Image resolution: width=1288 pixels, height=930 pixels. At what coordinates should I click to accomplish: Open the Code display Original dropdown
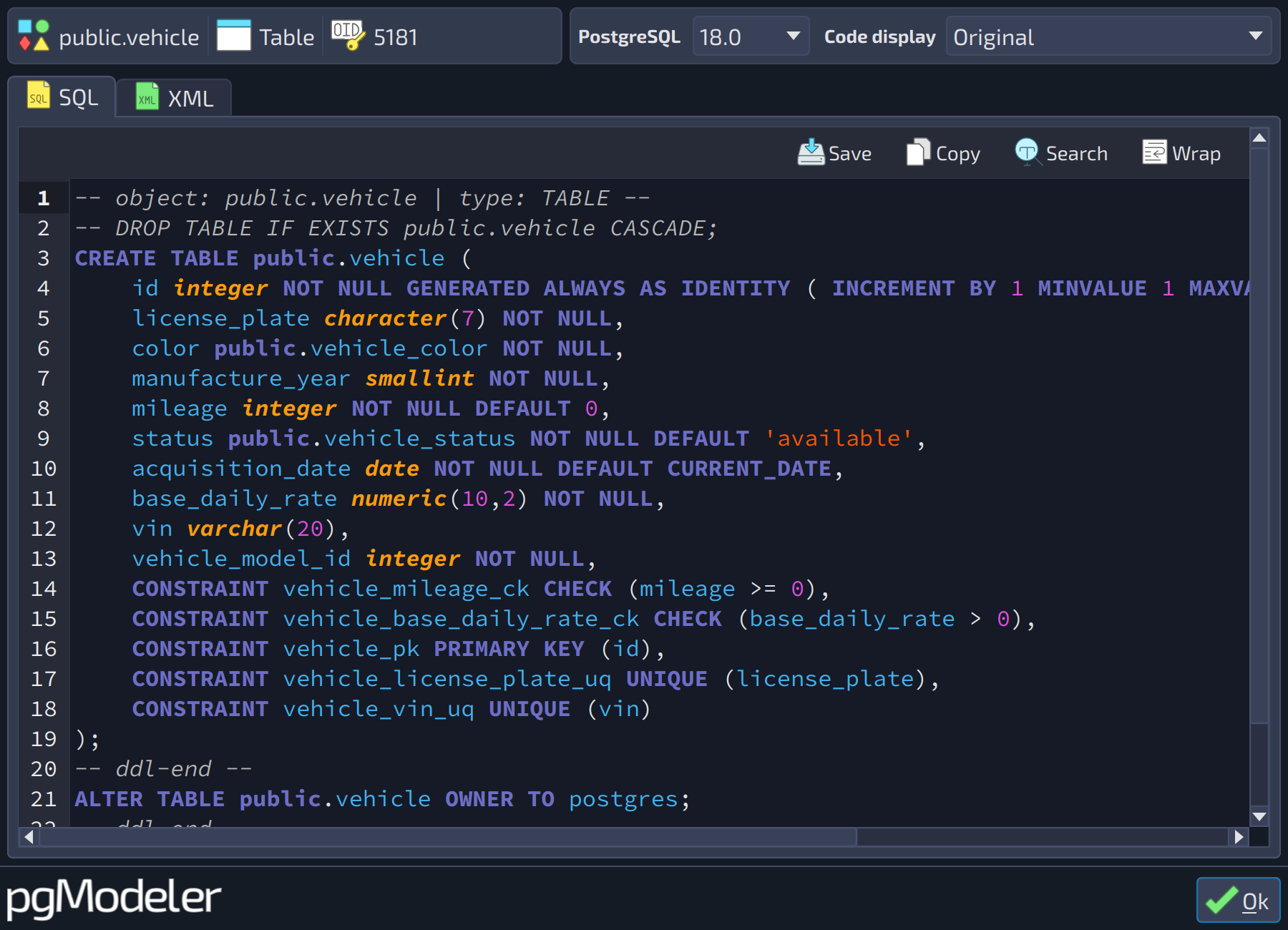pos(1108,36)
